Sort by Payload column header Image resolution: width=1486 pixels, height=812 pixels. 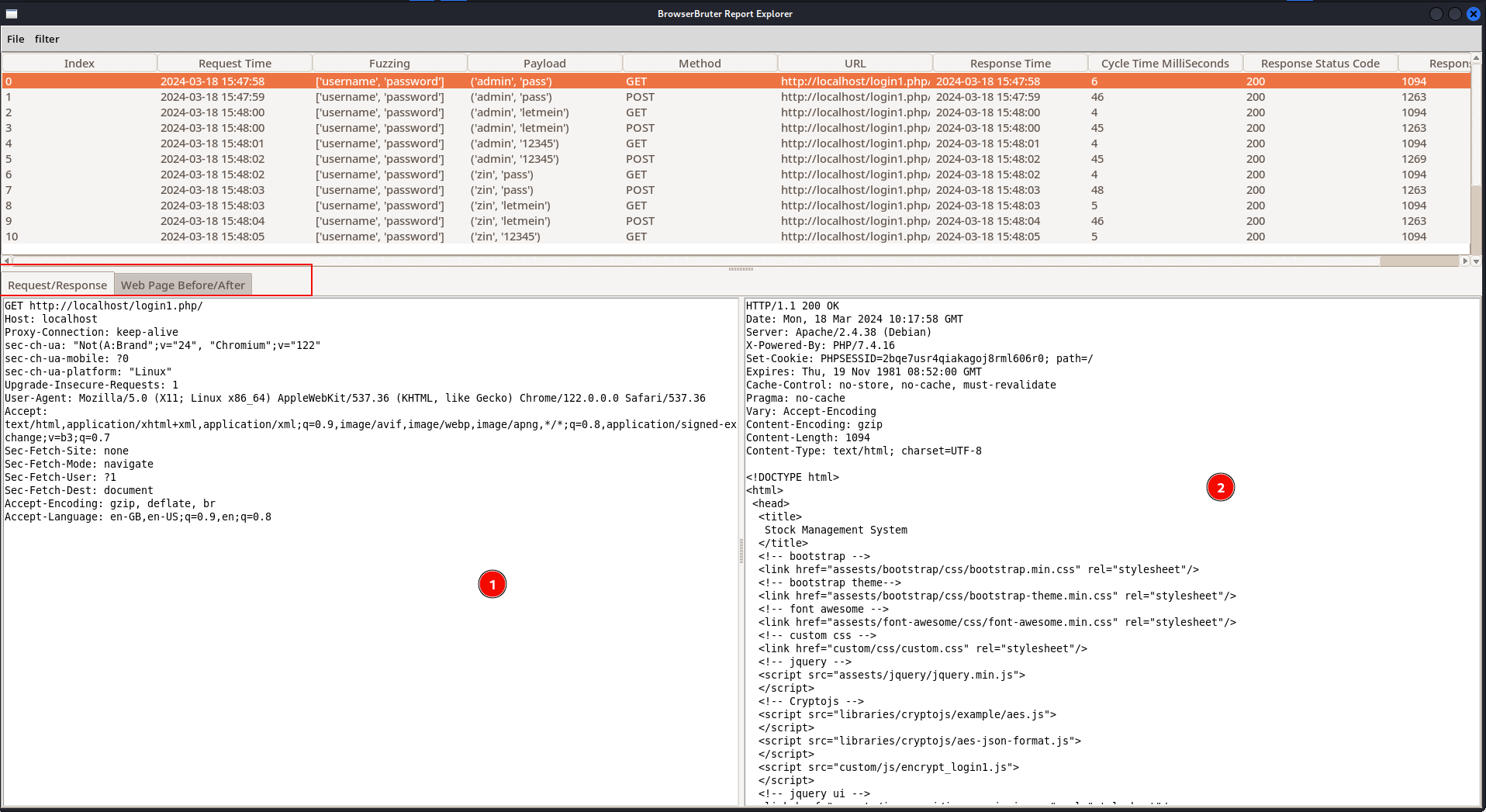[544, 63]
